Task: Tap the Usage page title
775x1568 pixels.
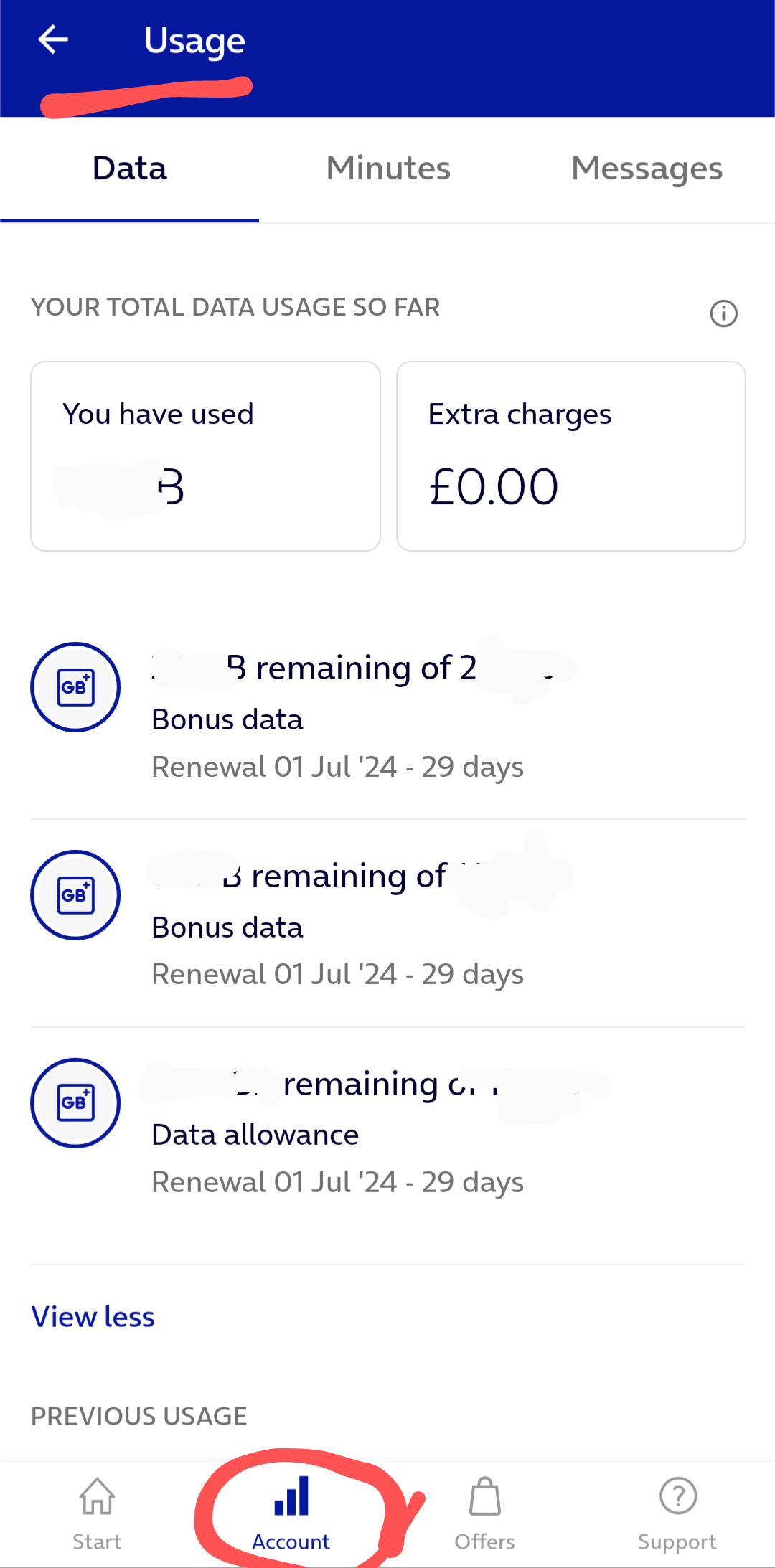Action: click(x=194, y=41)
